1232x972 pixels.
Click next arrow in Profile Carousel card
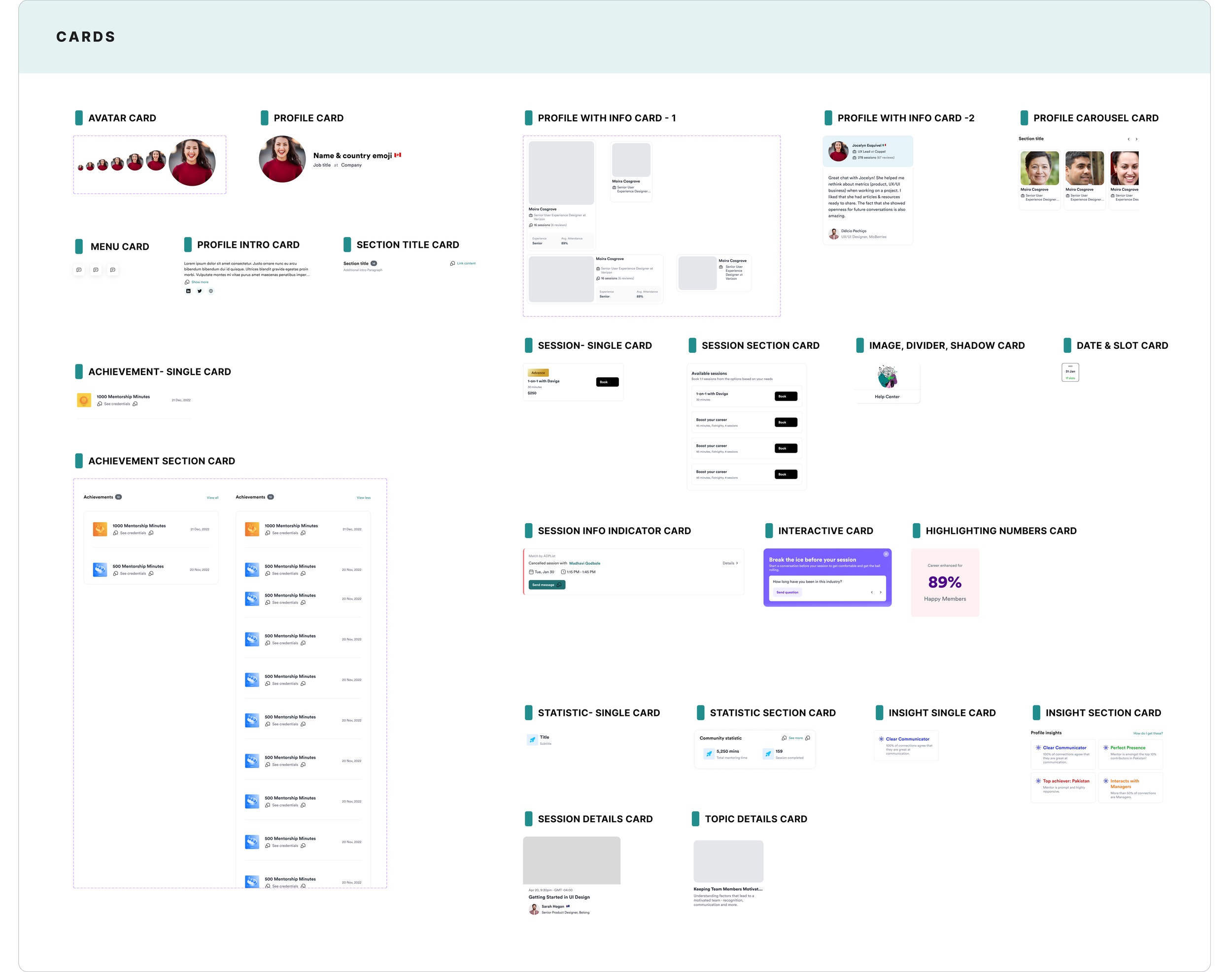tap(1136, 139)
